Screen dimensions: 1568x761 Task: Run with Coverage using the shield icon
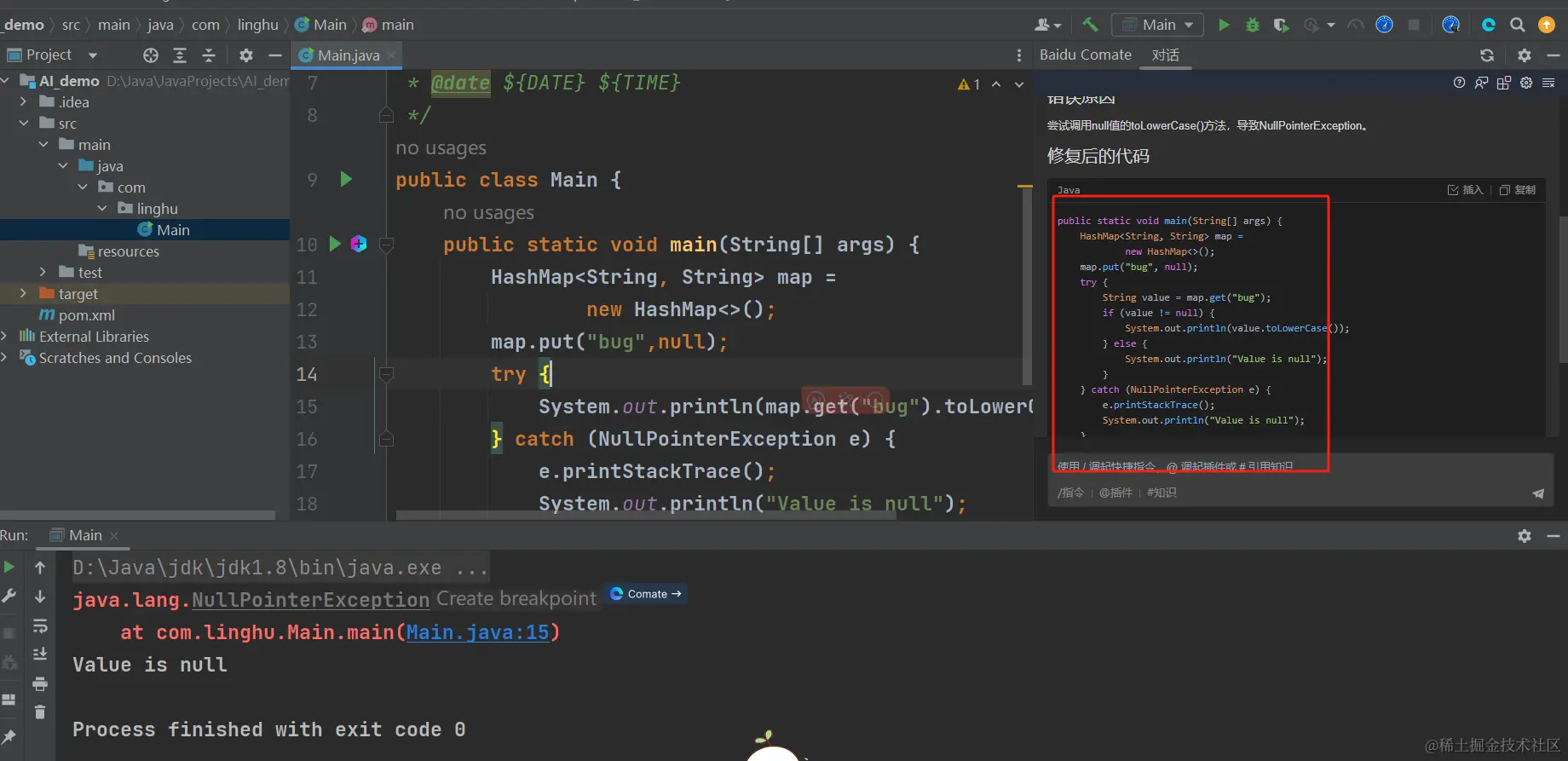(1281, 25)
